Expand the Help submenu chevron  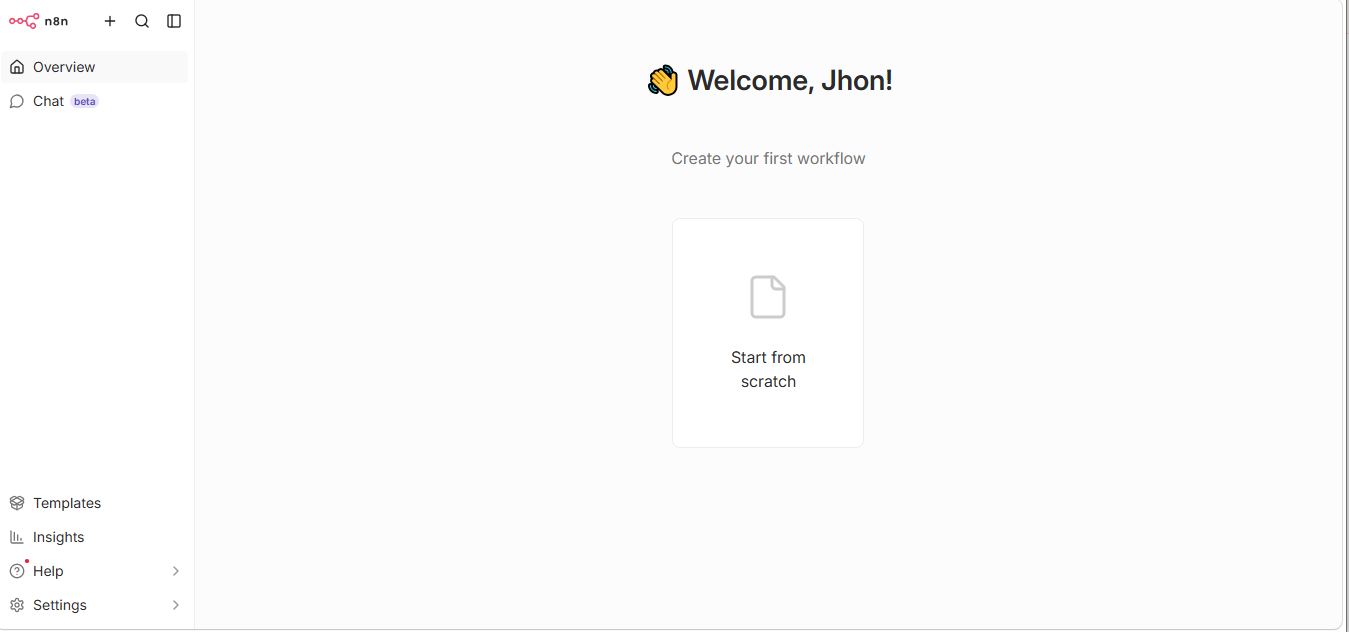[176, 571]
